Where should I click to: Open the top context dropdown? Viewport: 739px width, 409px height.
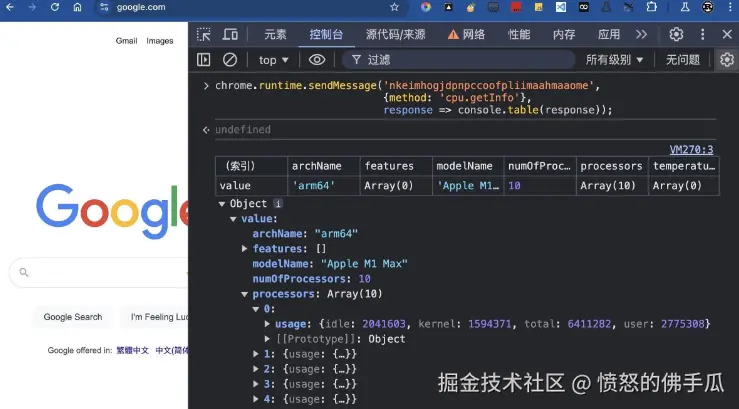click(273, 60)
